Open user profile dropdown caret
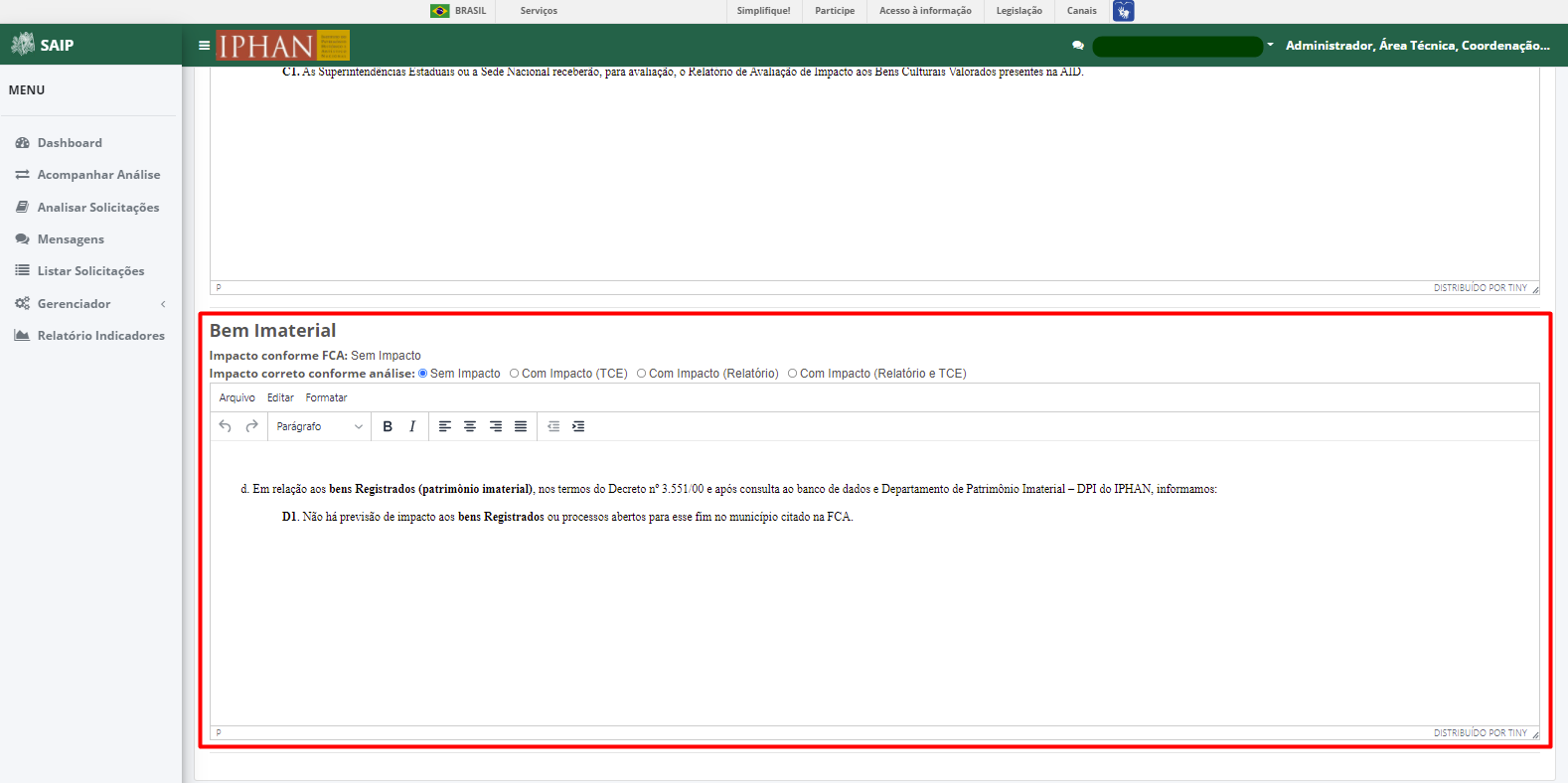The width and height of the screenshot is (1568, 783). coord(1270,45)
